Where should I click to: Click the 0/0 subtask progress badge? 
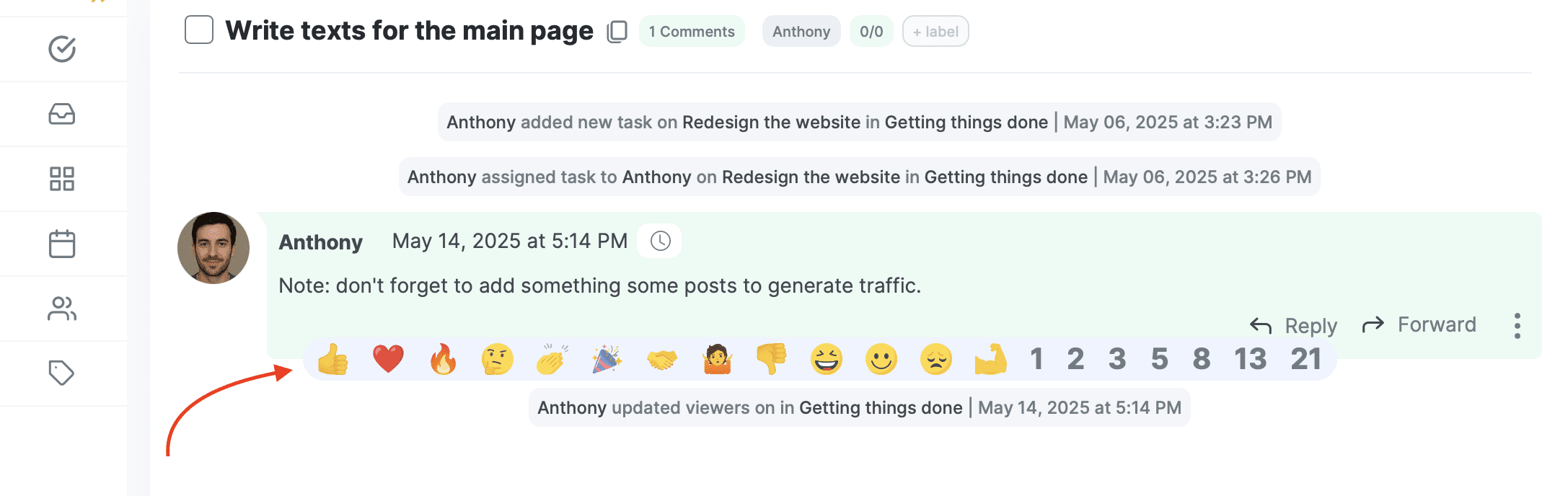click(x=871, y=31)
